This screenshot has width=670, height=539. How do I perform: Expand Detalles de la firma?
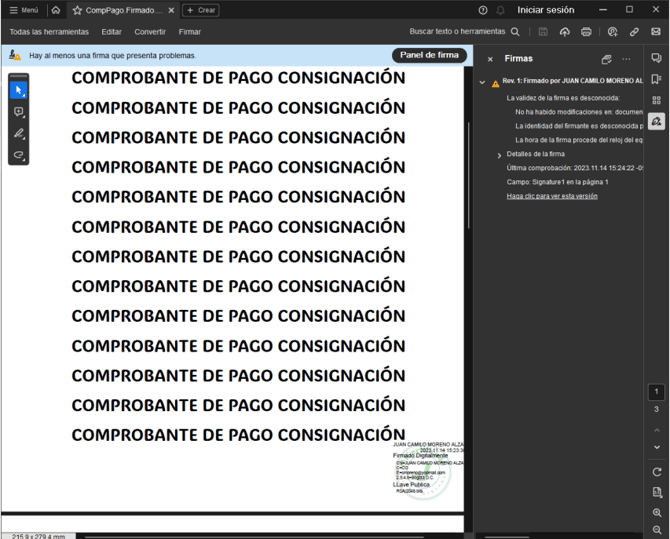[x=500, y=155]
